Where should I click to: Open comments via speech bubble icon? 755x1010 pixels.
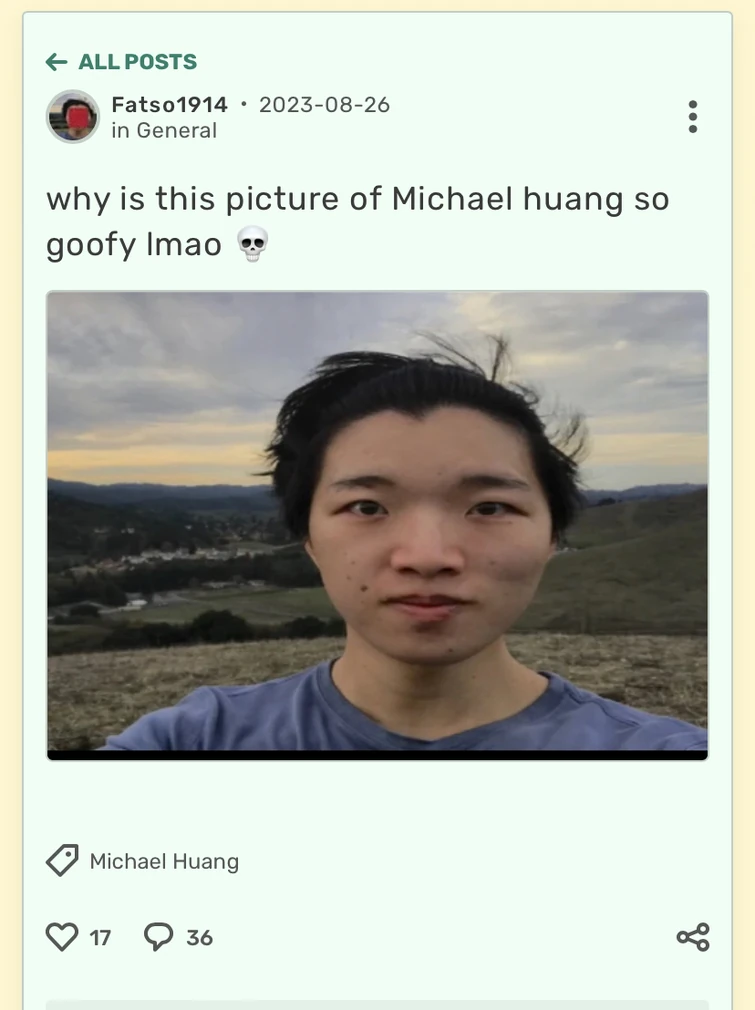[x=158, y=937]
